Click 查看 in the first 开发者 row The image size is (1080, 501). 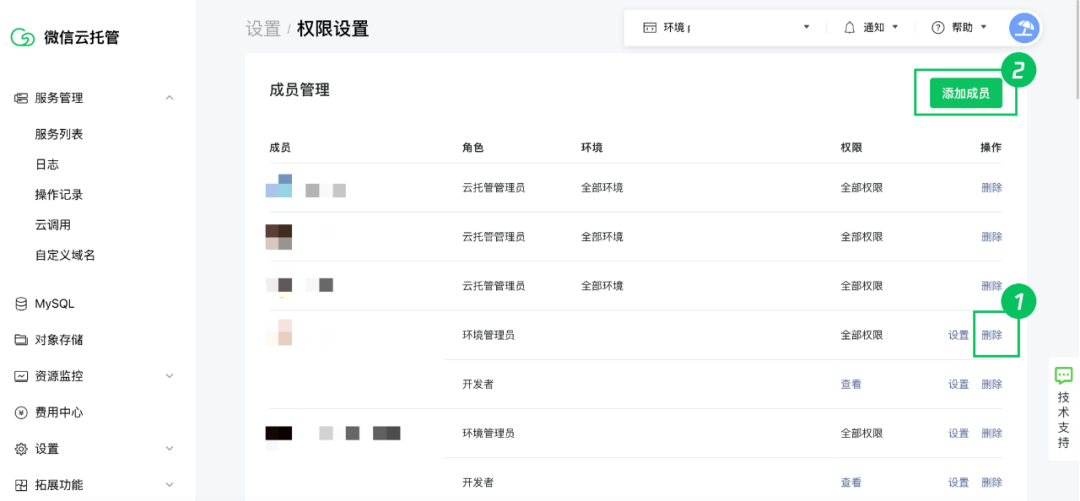851,385
